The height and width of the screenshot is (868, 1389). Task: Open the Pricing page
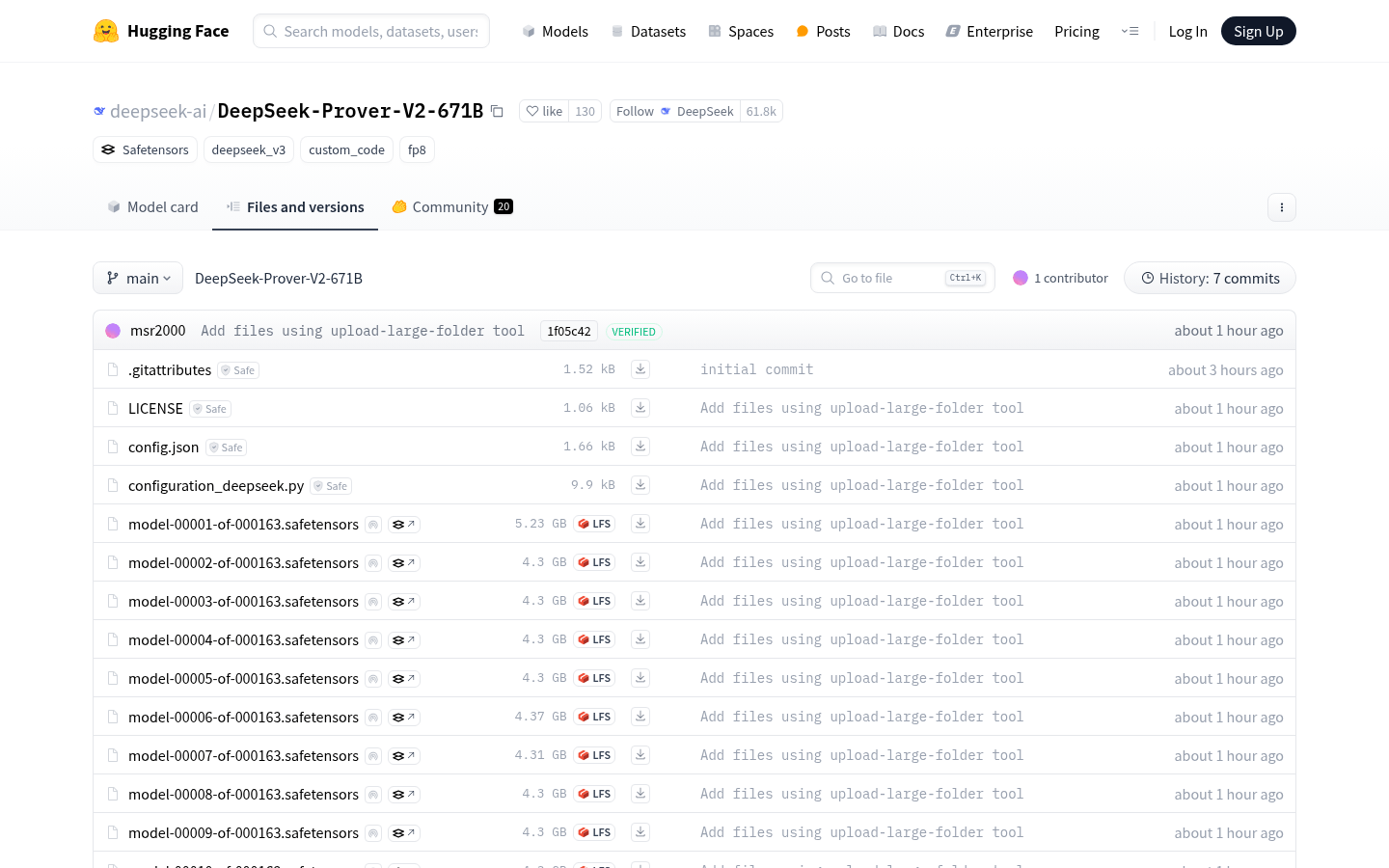1076,31
